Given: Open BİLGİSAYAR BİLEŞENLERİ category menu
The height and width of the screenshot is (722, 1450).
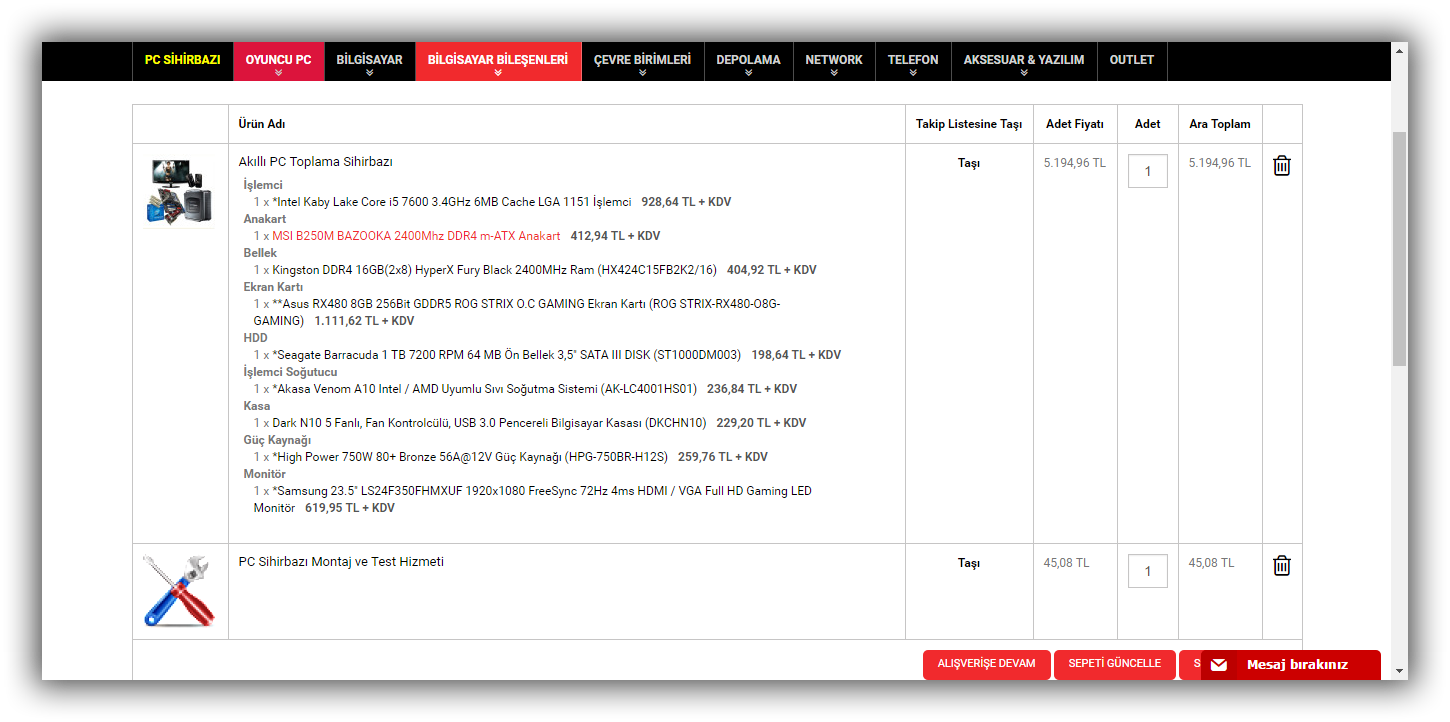Looking at the screenshot, I should pyautogui.click(x=498, y=61).
